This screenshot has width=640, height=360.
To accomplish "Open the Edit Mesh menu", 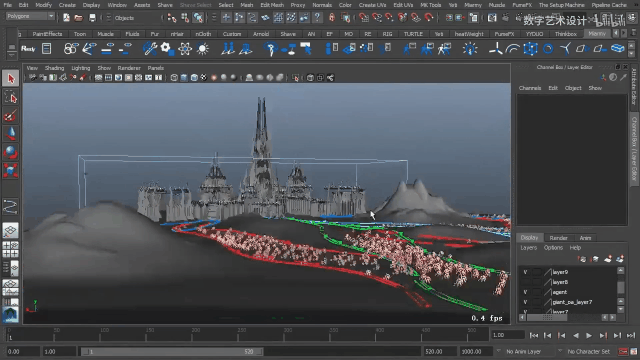I will click(272, 5).
